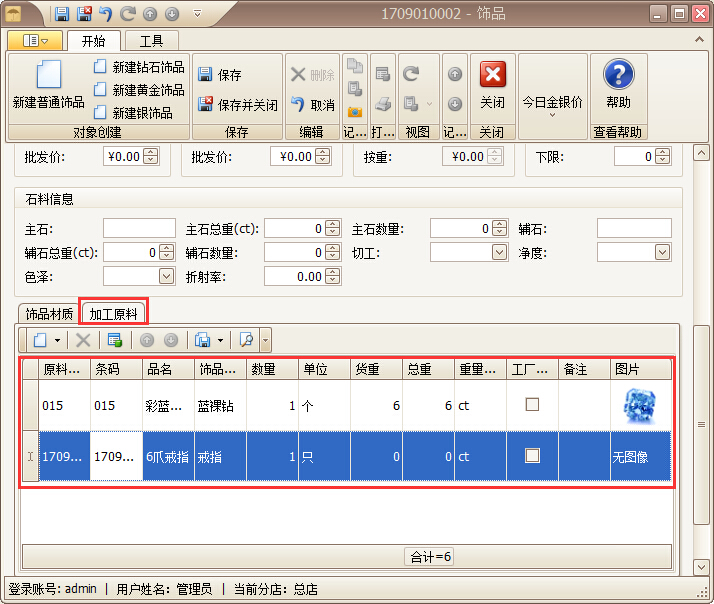Click the 保存并关闭 ribbon icon
The height and width of the screenshot is (604, 714).
click(205, 104)
